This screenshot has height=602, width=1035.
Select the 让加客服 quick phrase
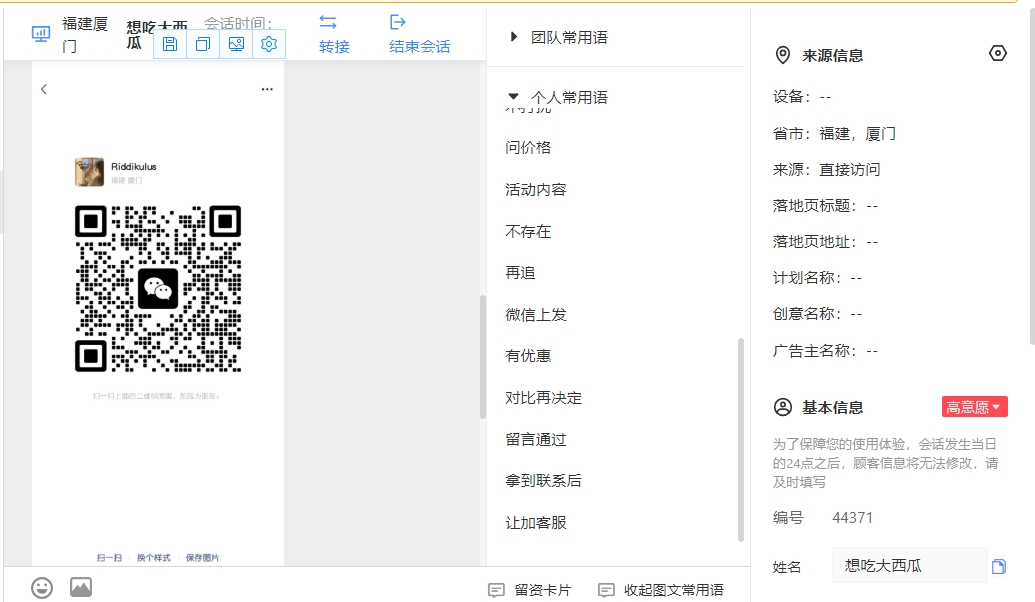[x=536, y=523]
